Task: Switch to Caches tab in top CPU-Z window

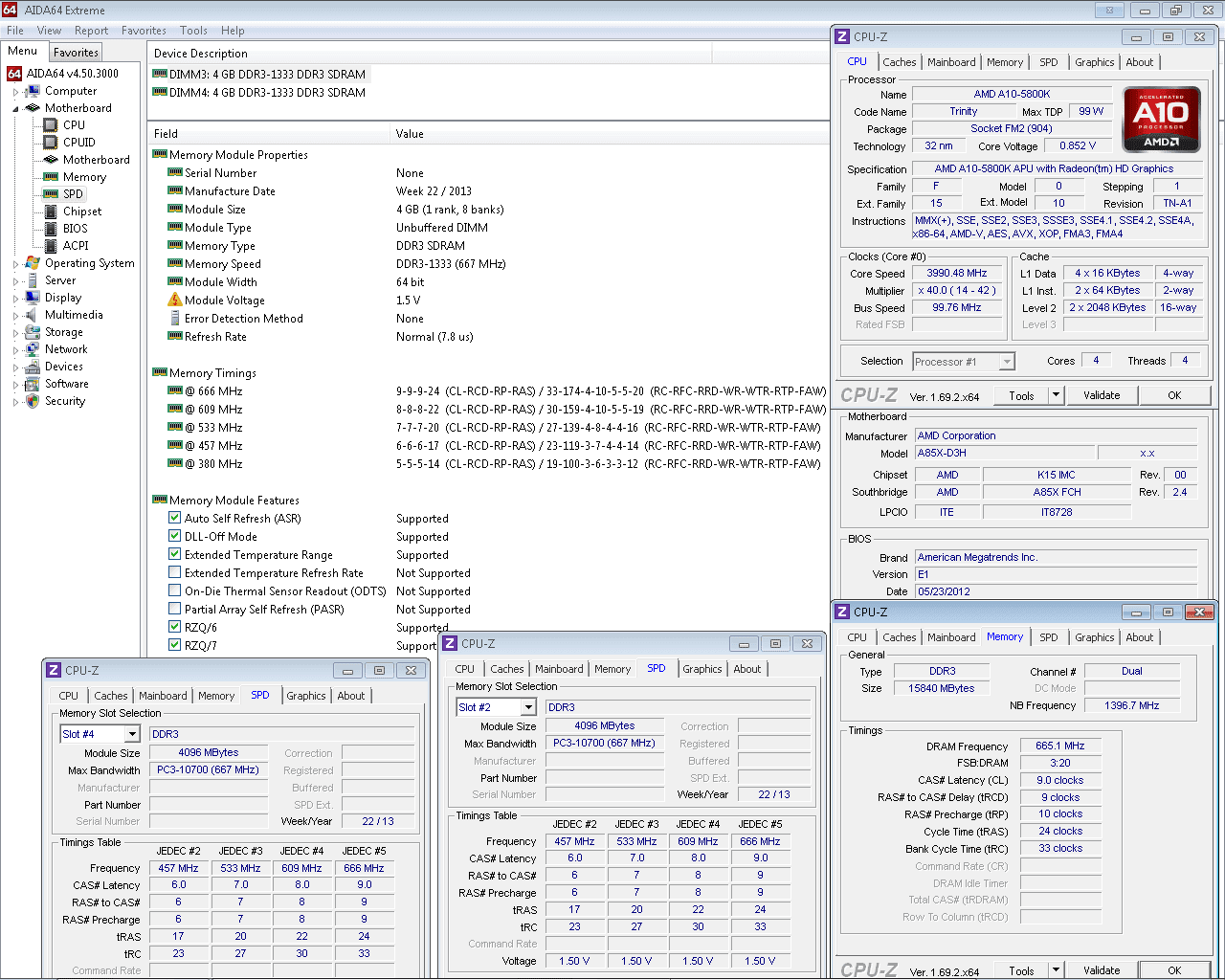Action: pos(899,62)
